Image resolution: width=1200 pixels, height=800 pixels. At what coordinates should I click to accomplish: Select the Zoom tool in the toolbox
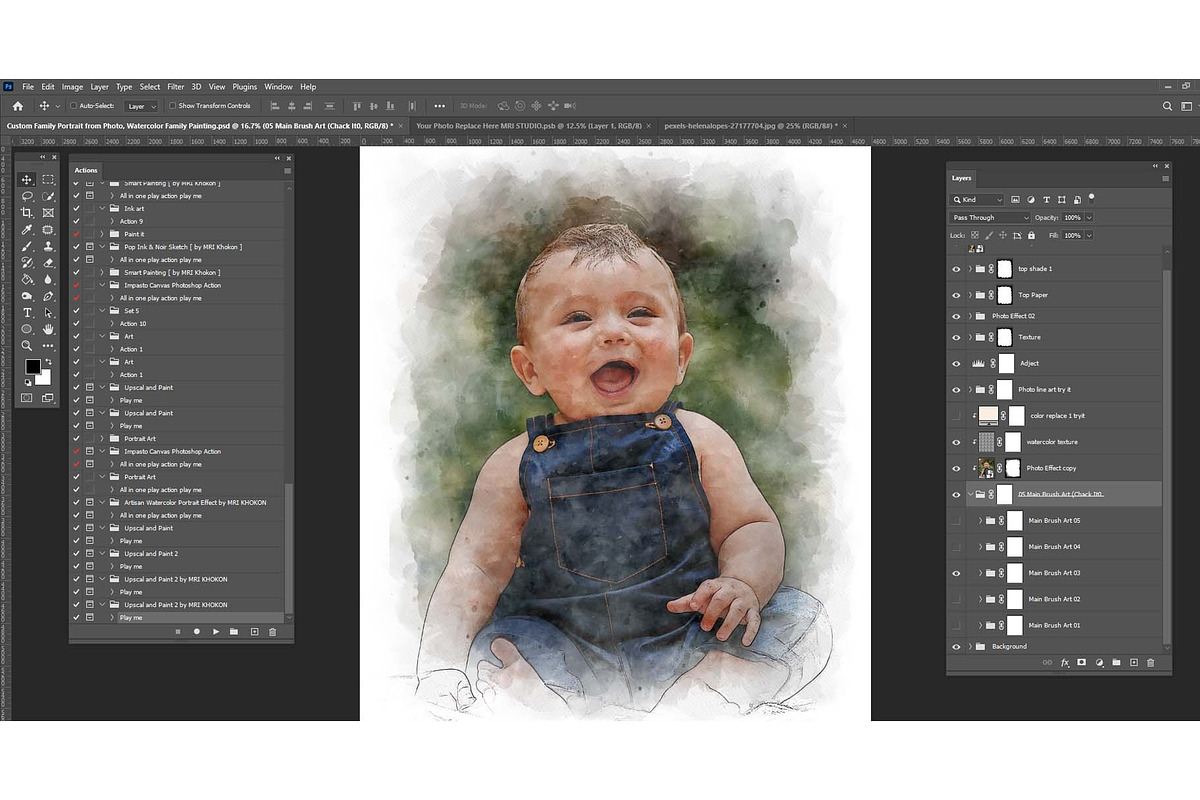[x=27, y=346]
